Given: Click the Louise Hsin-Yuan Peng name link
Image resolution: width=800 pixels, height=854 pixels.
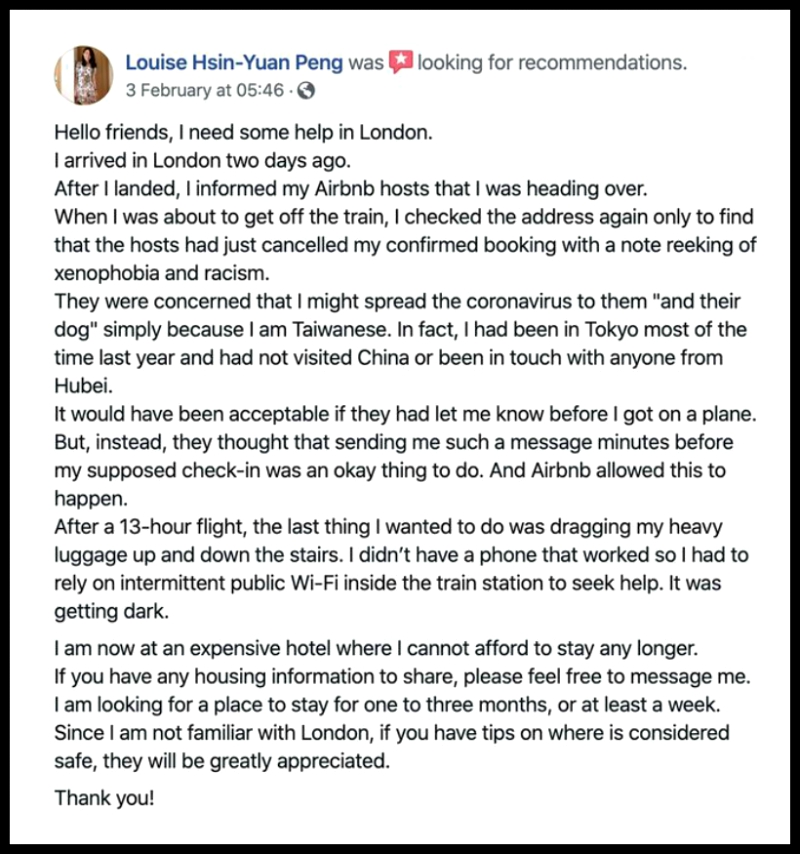Looking at the screenshot, I should coord(234,63).
